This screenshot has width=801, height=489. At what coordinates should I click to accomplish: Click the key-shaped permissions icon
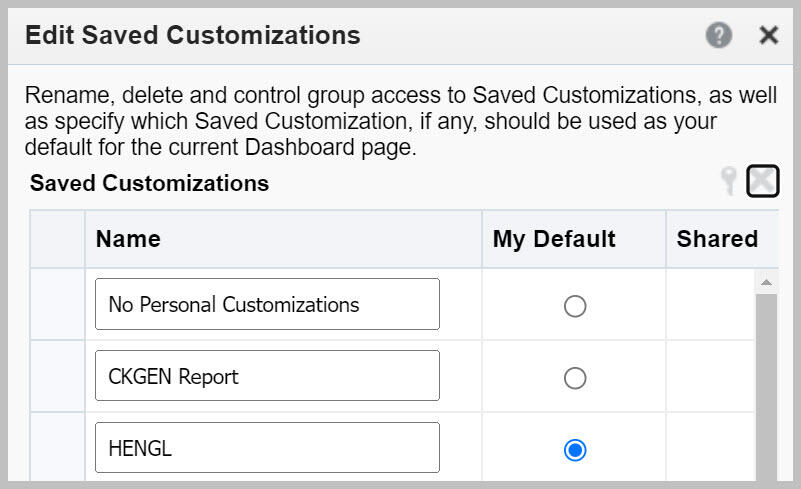(x=729, y=181)
